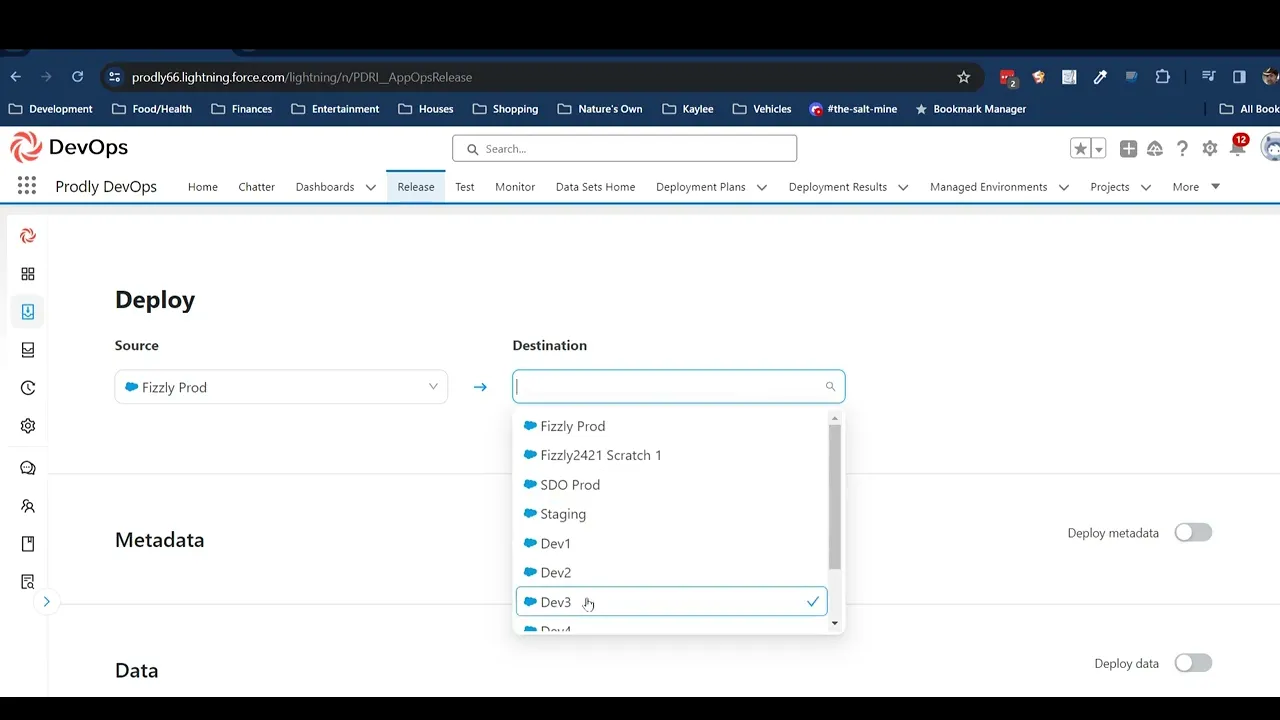
Task: Open the Data Sets Home tab
Action: [x=595, y=187]
